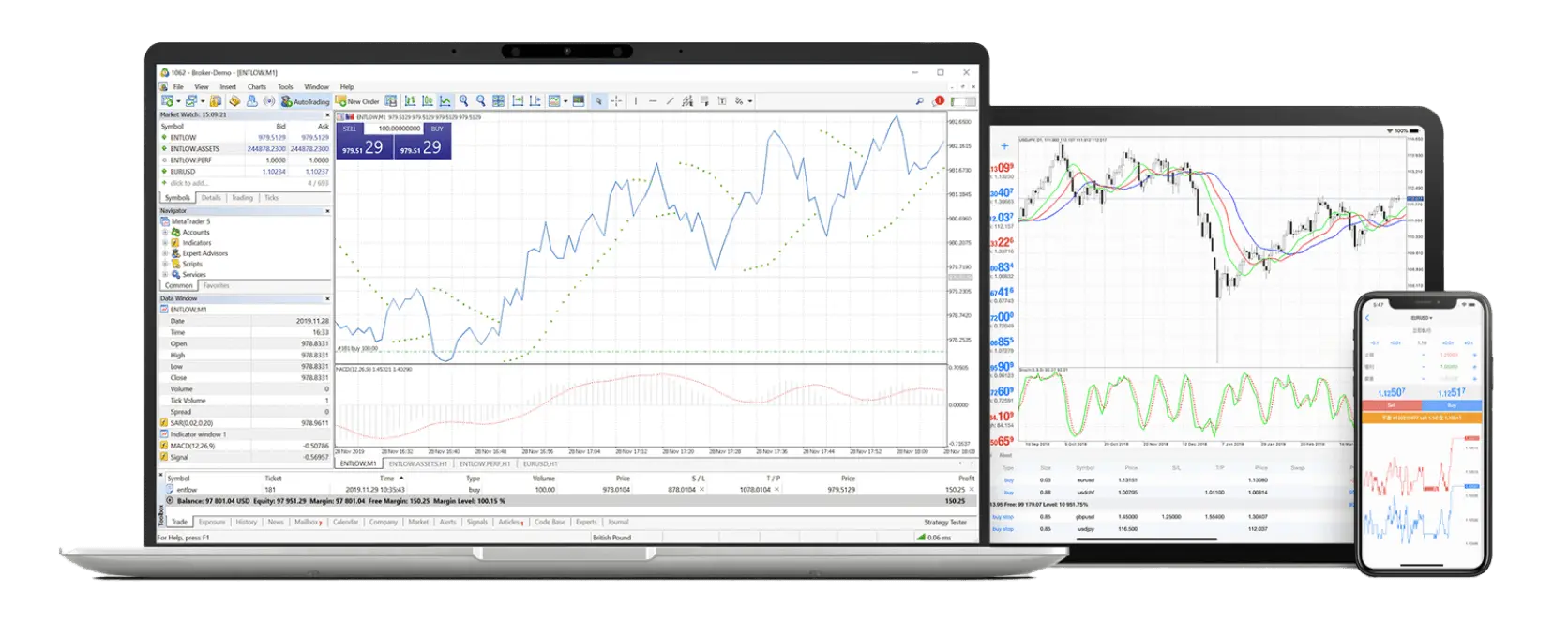This screenshot has width=1568, height=638.
Task: Select the Crosshair cursor tool
Action: pos(616,100)
